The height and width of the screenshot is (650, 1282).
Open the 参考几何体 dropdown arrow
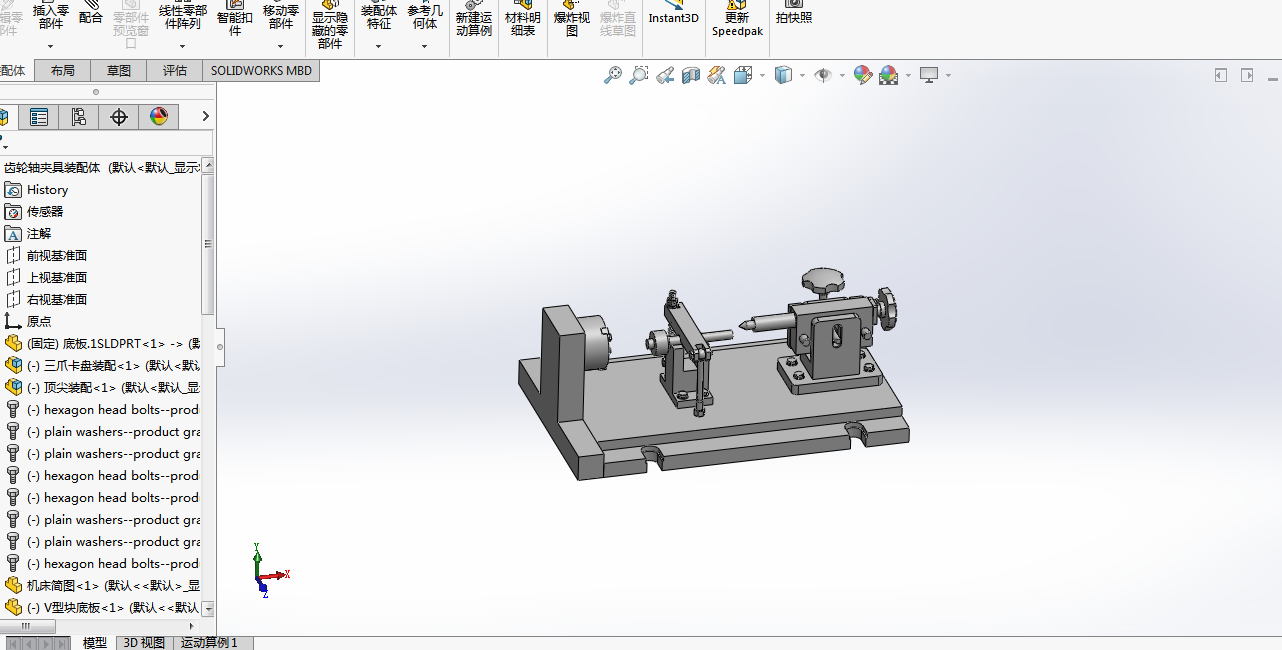(424, 46)
